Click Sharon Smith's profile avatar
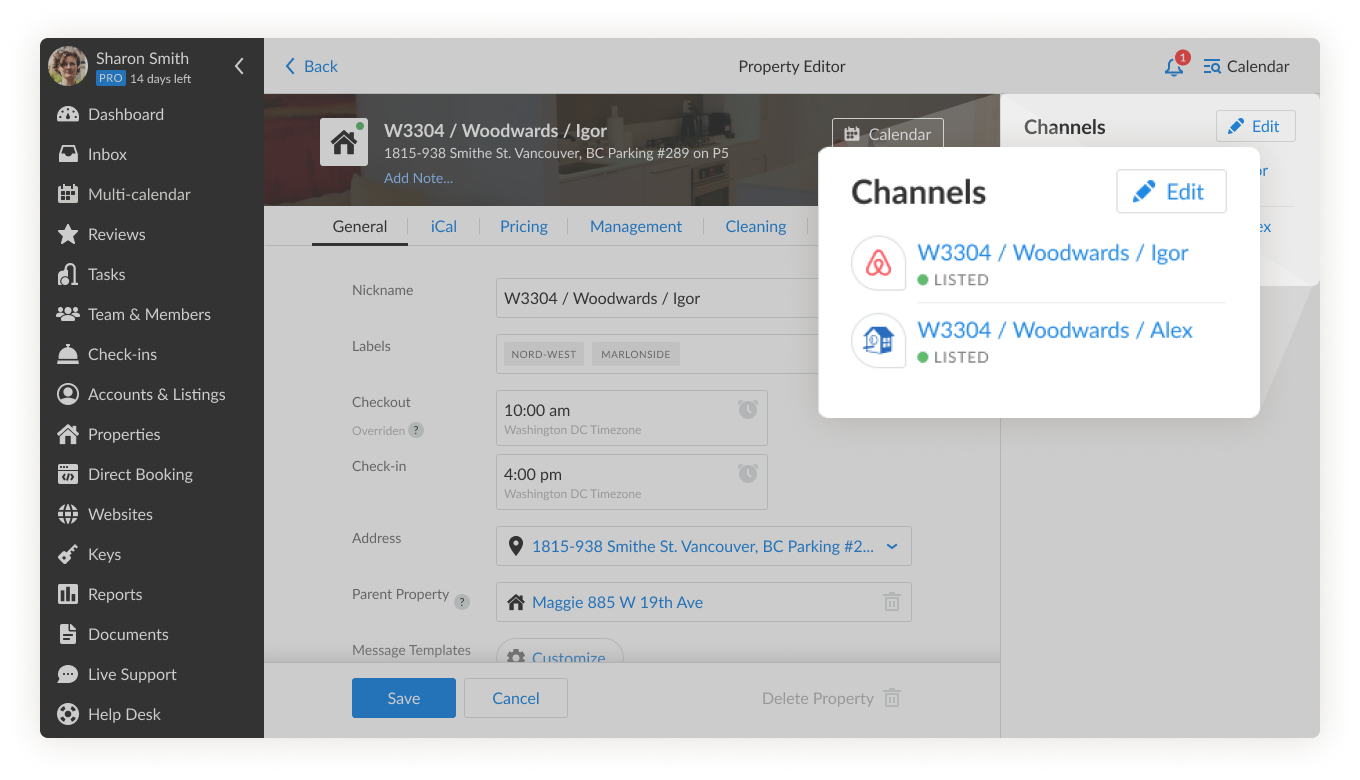 point(68,66)
